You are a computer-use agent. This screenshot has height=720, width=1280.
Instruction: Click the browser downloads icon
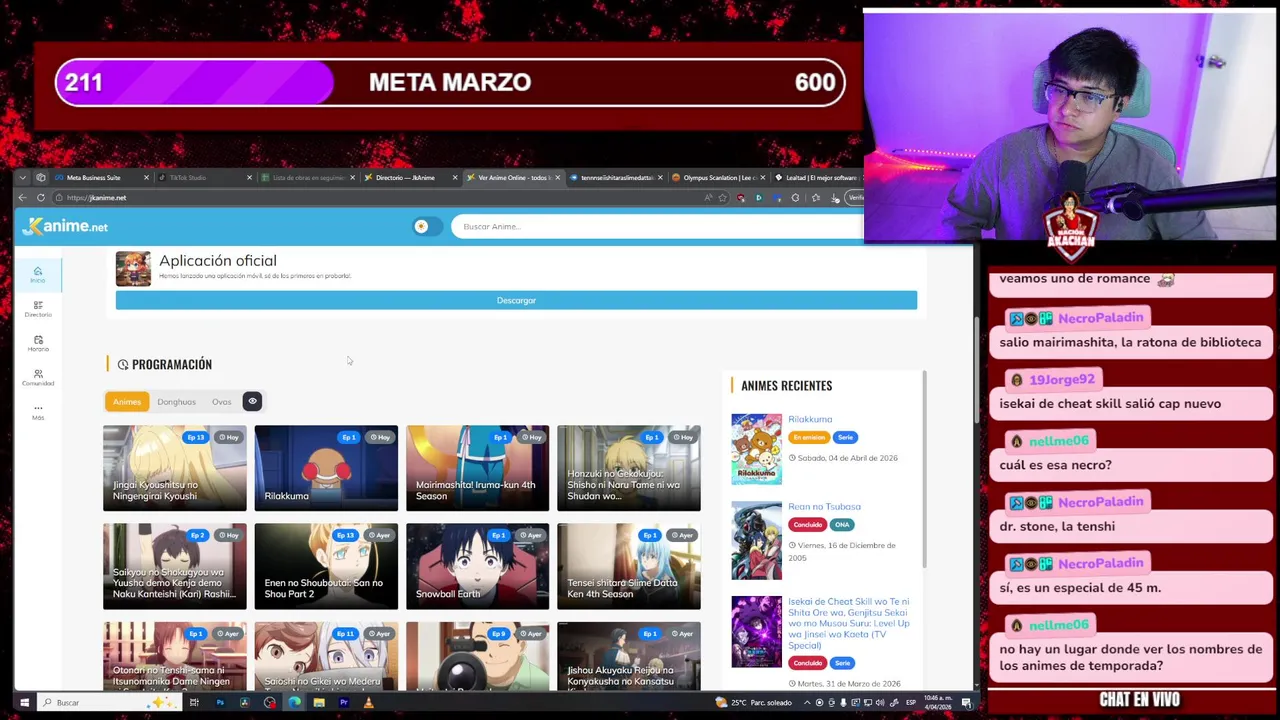point(835,197)
